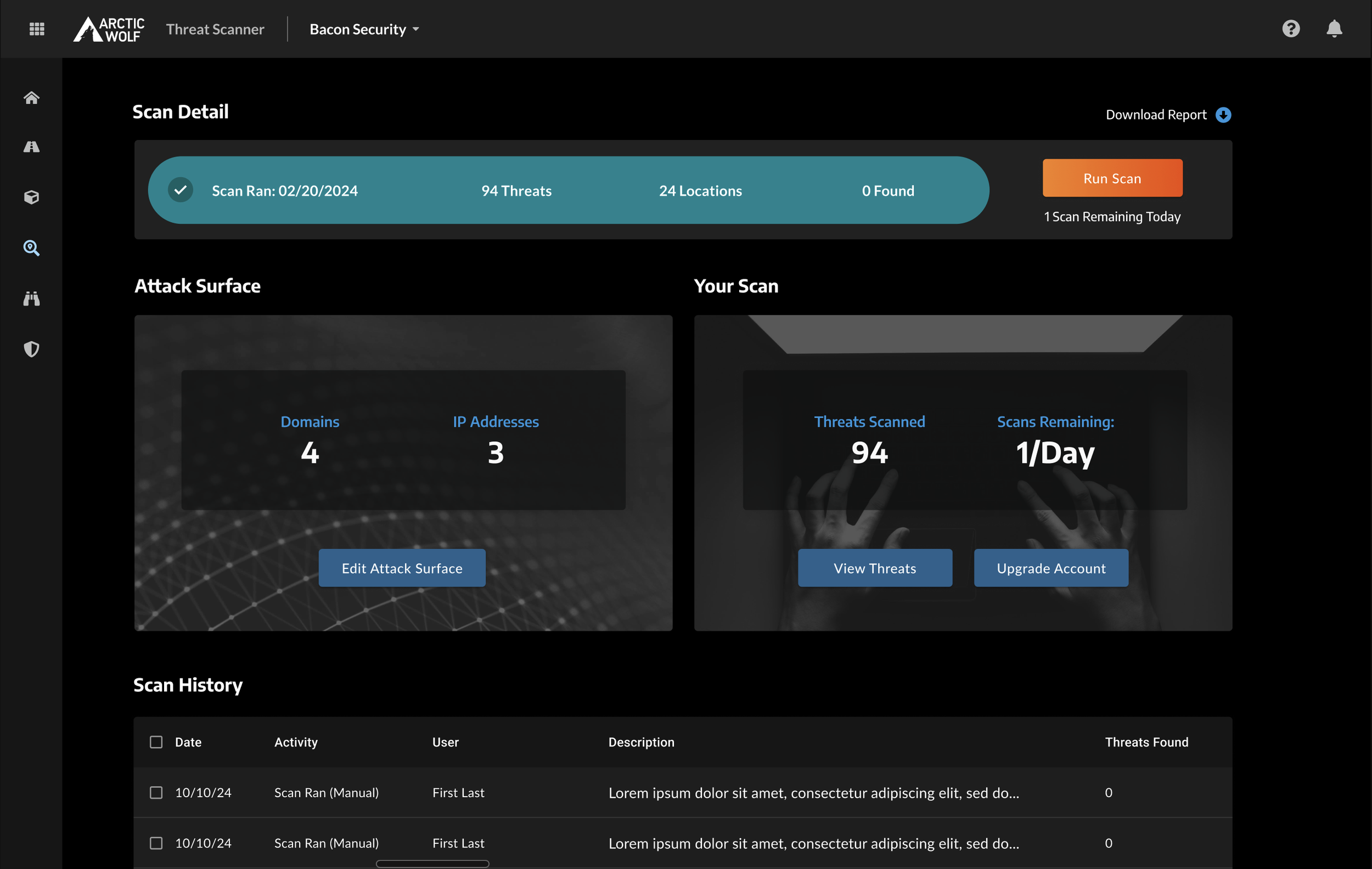Check the first 10/10/24 scan row checkbox
Viewport: 1372px width, 869px height.
coord(156,793)
